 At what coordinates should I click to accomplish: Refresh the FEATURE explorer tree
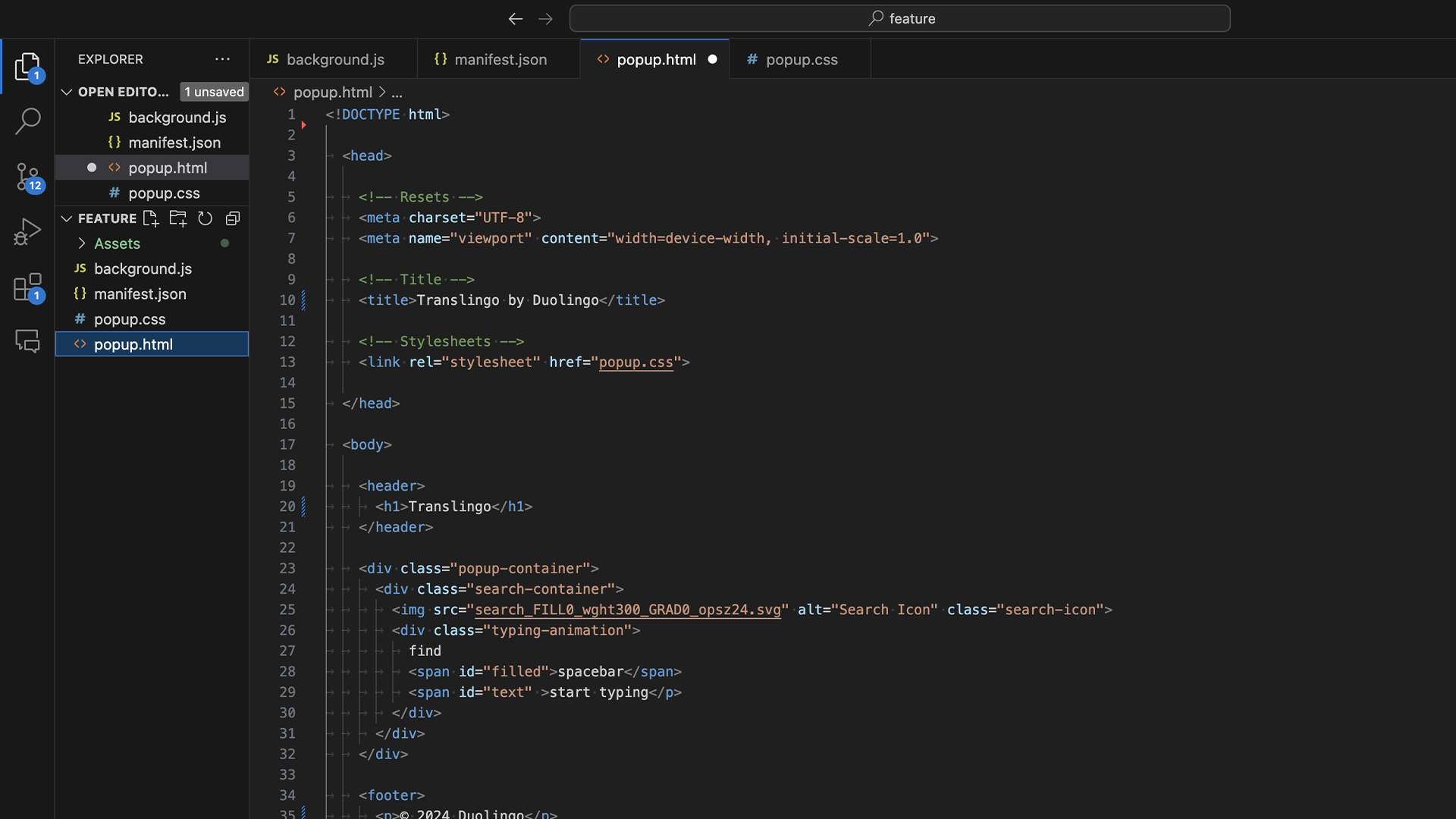point(205,218)
